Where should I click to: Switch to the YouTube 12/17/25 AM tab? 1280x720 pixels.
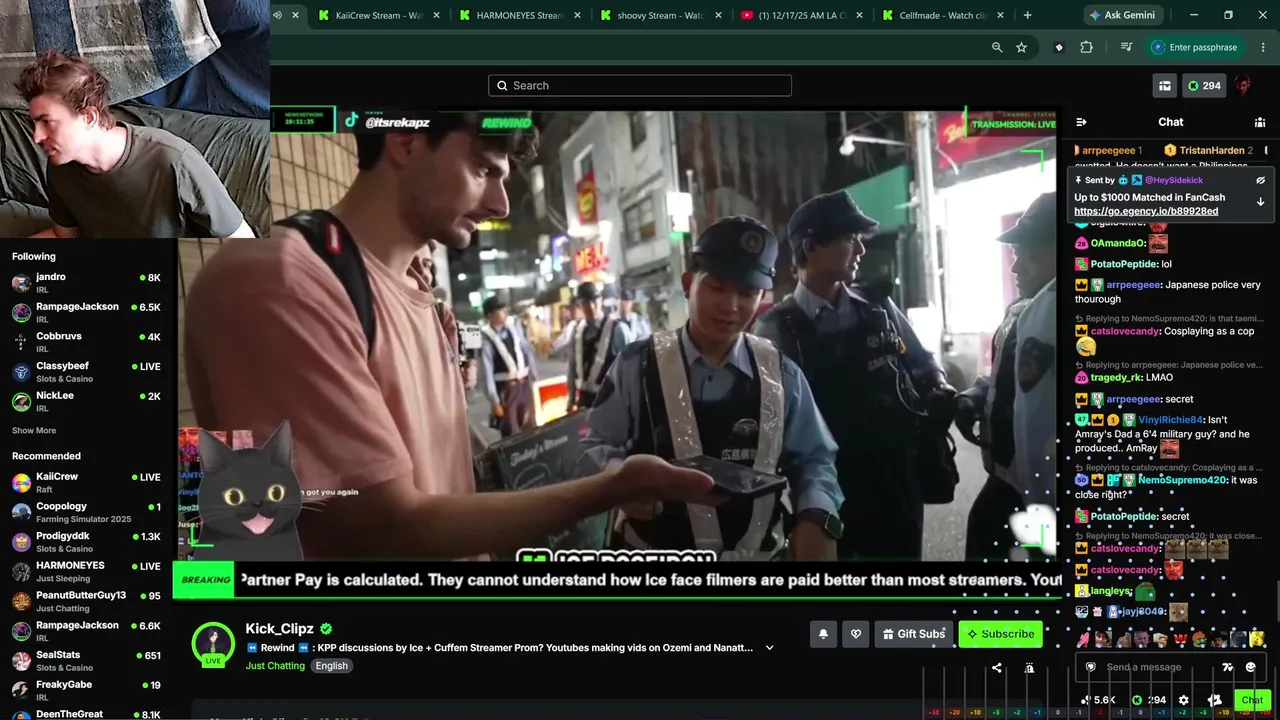tap(802, 15)
